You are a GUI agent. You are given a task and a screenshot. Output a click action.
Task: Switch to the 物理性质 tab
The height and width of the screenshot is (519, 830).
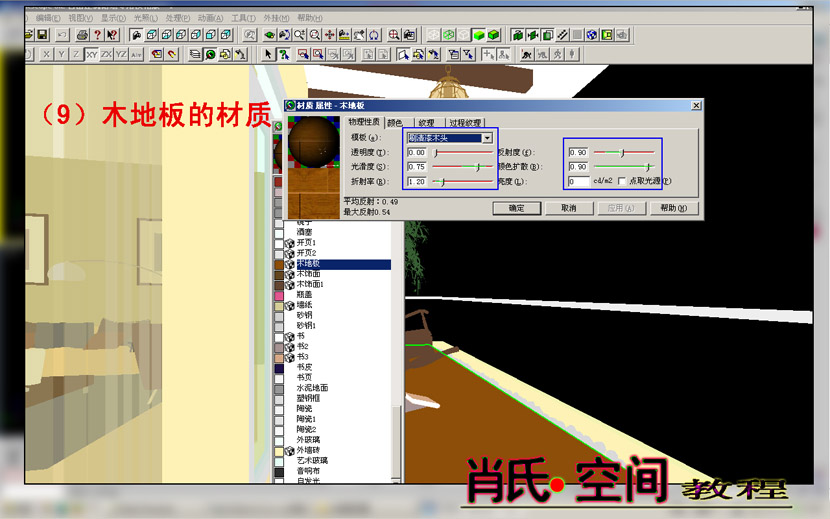coord(364,122)
